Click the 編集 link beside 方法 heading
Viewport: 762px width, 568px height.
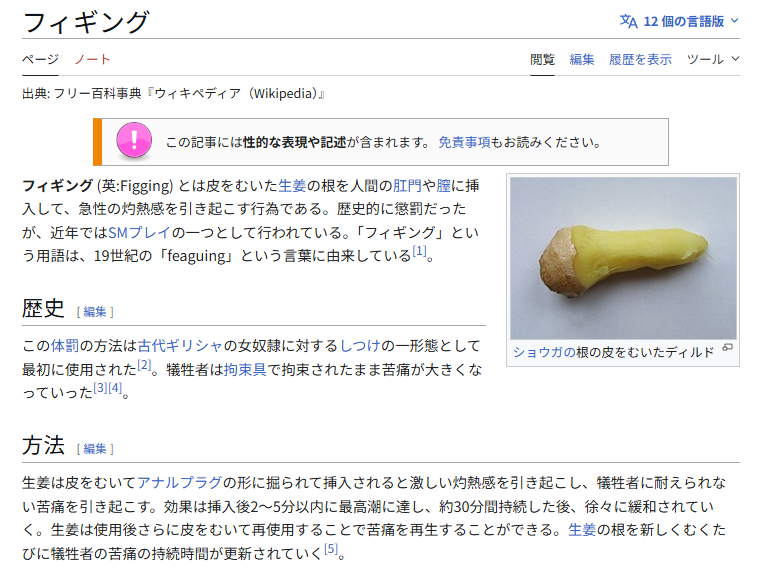[95, 449]
